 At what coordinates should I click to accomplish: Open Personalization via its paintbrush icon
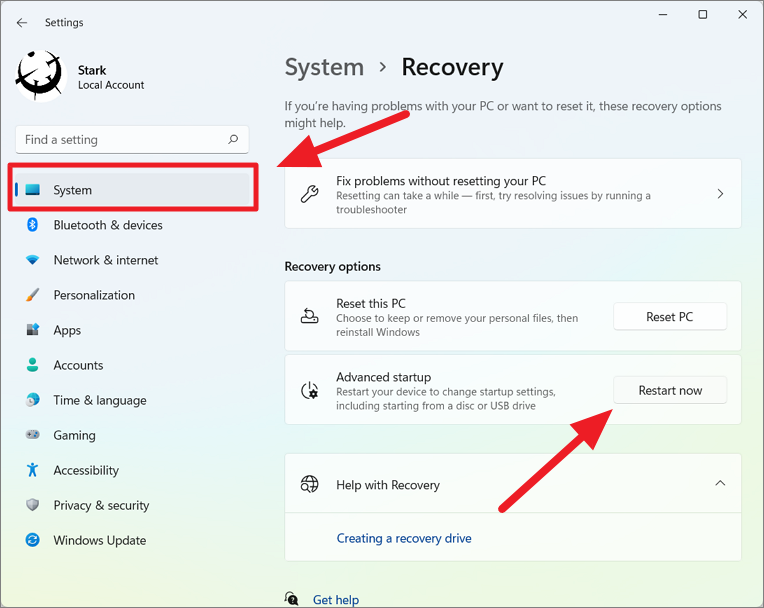coord(33,295)
